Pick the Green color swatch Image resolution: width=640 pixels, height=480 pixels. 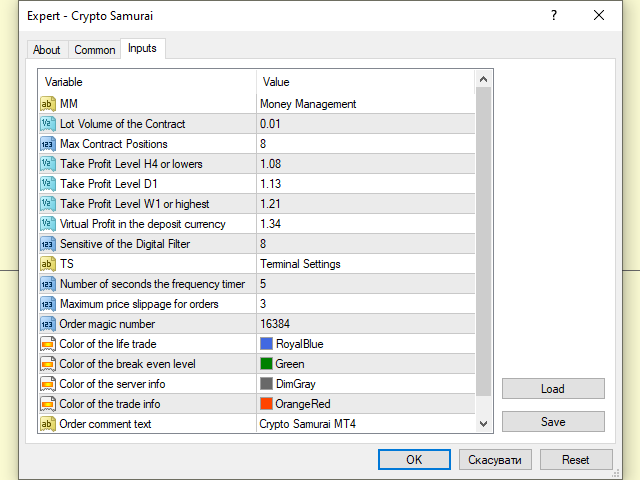(267, 364)
